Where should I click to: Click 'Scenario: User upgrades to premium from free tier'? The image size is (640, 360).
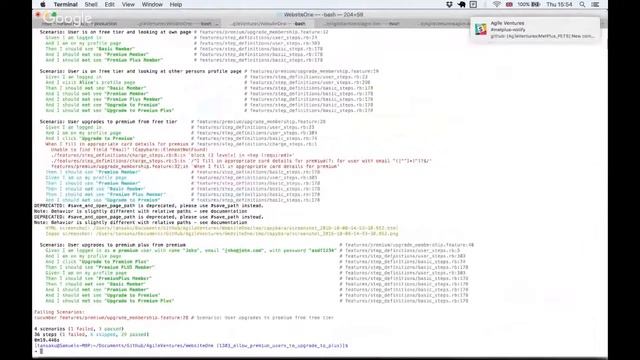point(108,122)
